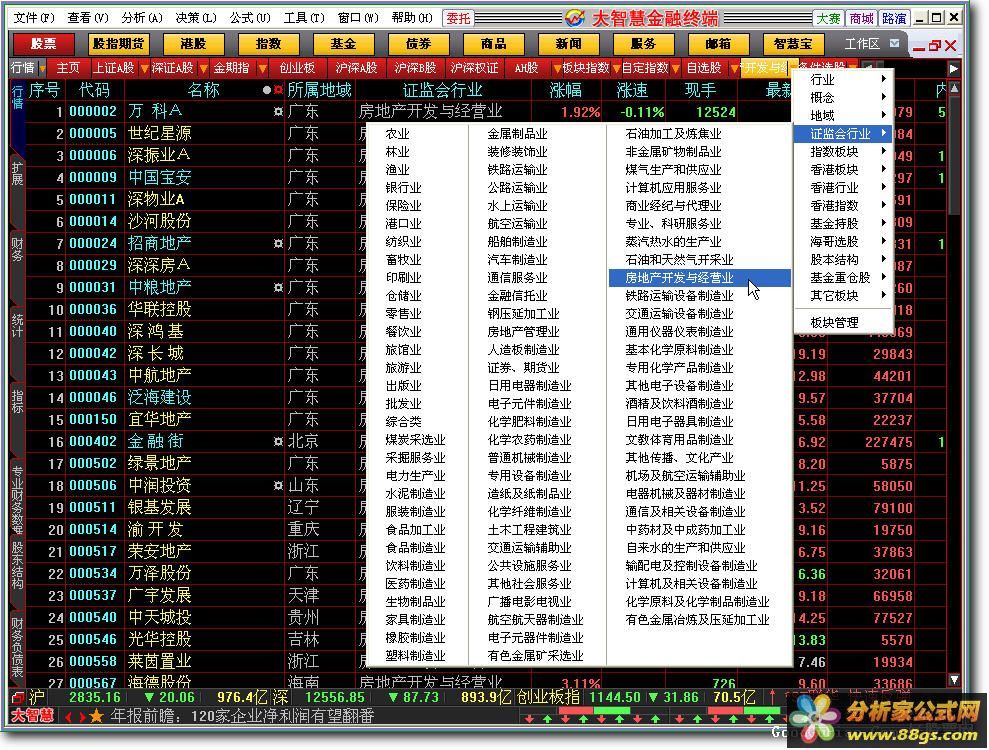The image size is (989, 750).
Task: Open the 分析(A) menu
Action: click(x=143, y=18)
